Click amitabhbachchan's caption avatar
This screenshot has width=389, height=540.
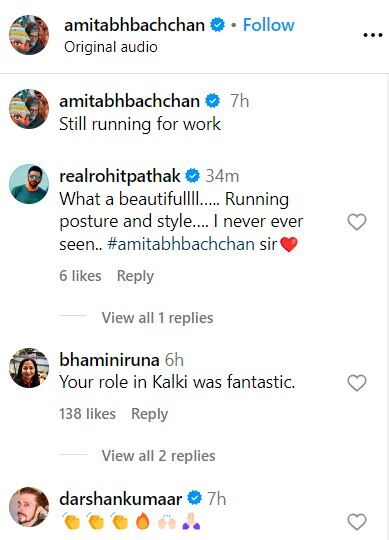tap(29, 109)
